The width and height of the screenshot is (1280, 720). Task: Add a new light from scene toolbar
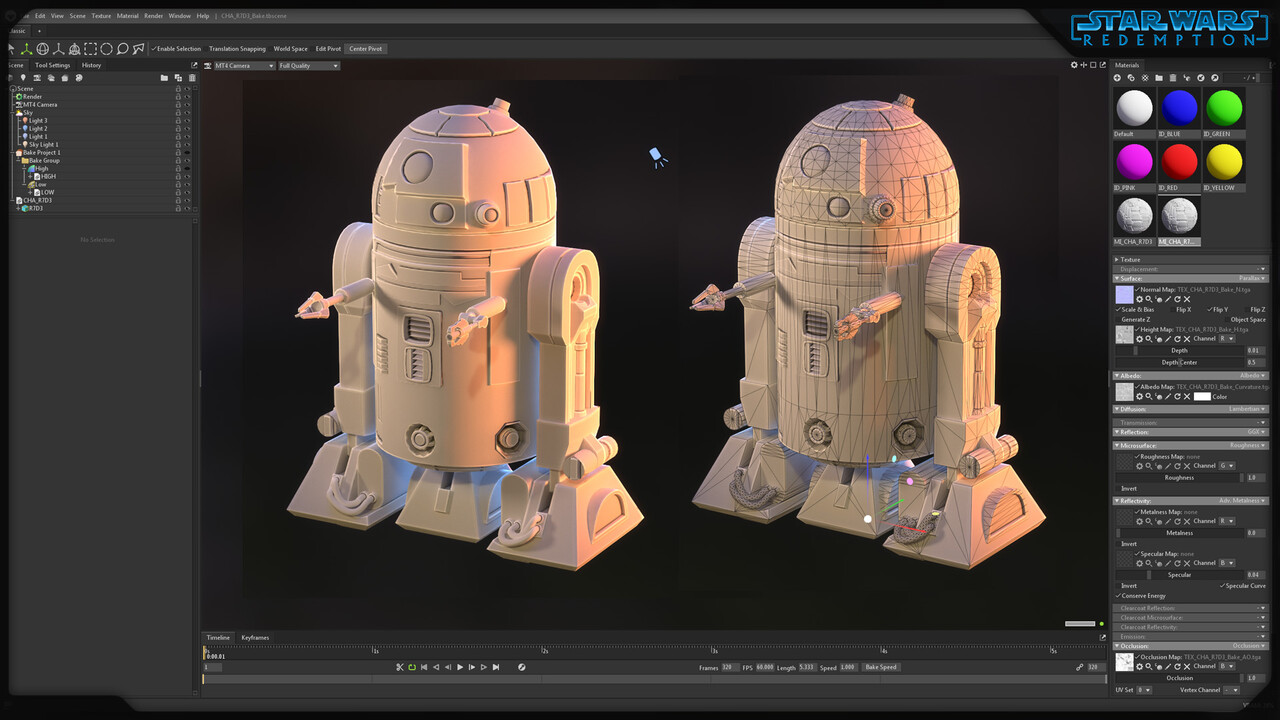pos(23,77)
